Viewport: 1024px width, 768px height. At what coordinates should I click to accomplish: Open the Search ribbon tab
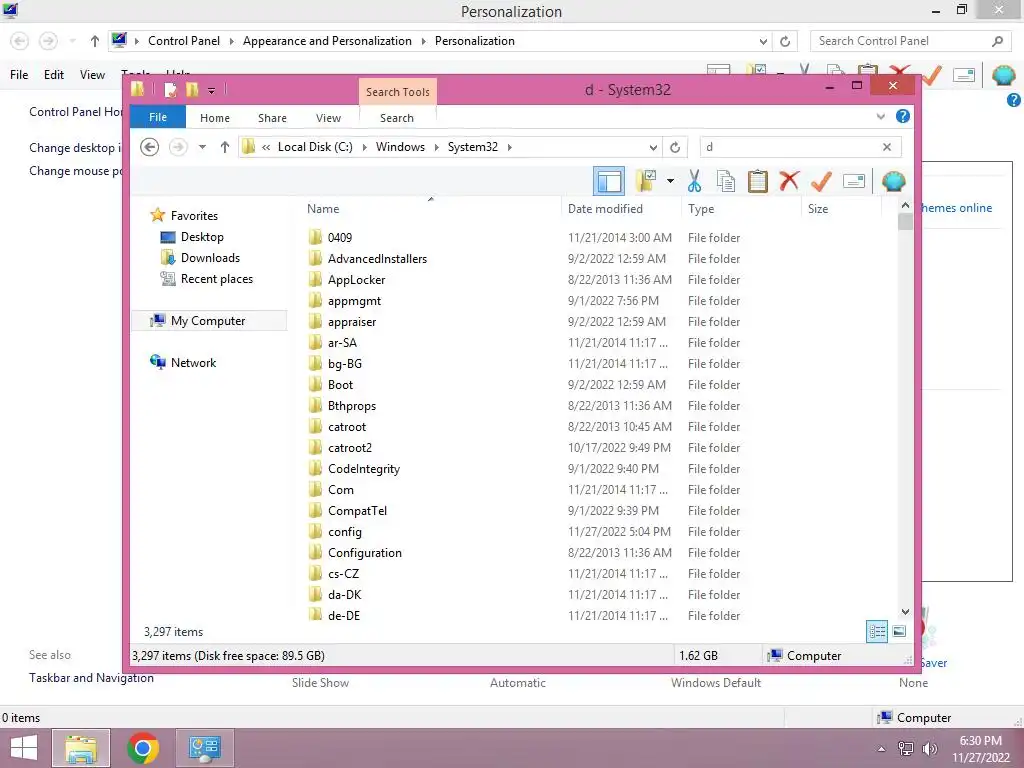coord(397,118)
